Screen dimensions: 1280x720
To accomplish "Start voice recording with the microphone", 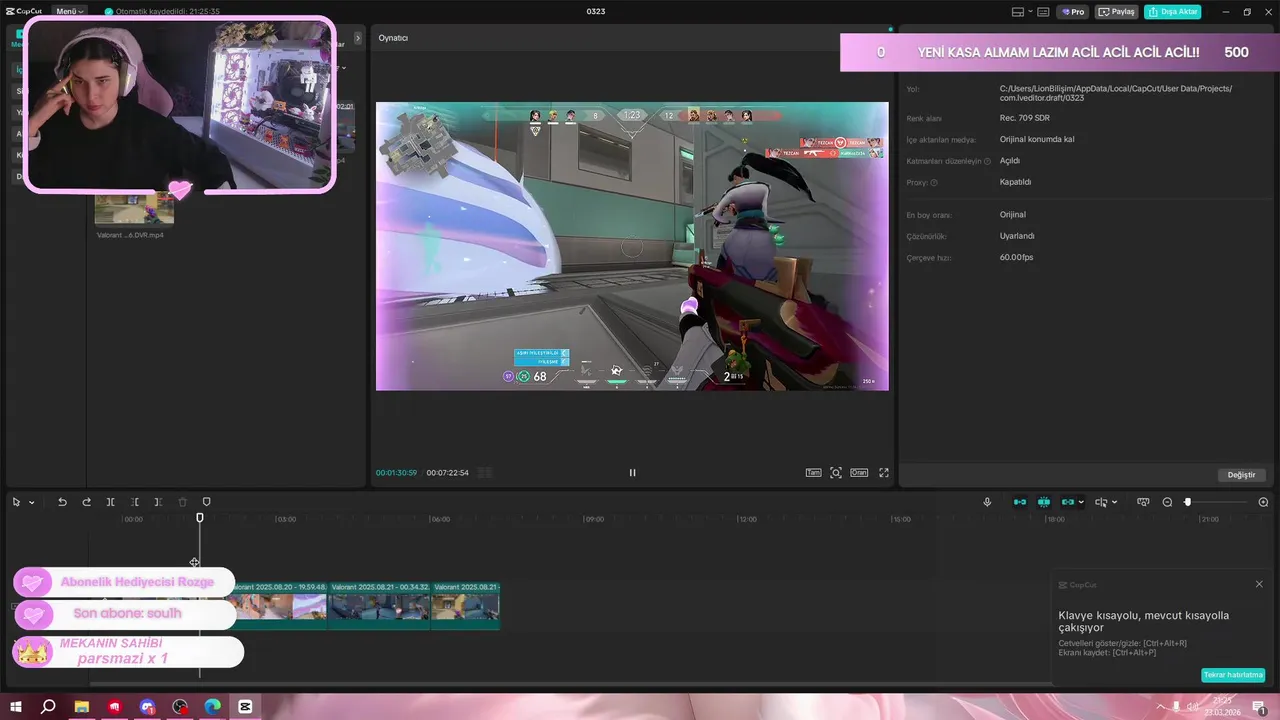I will point(987,502).
